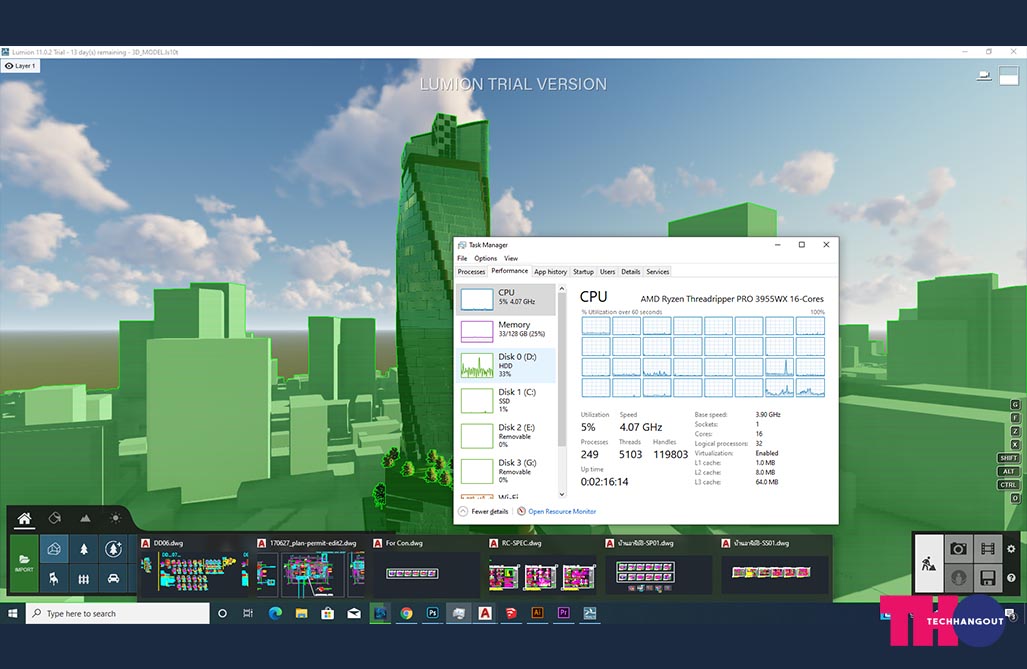Image resolution: width=1027 pixels, height=669 pixels.
Task: Open SketchUp from the taskbar
Action: tap(511, 613)
